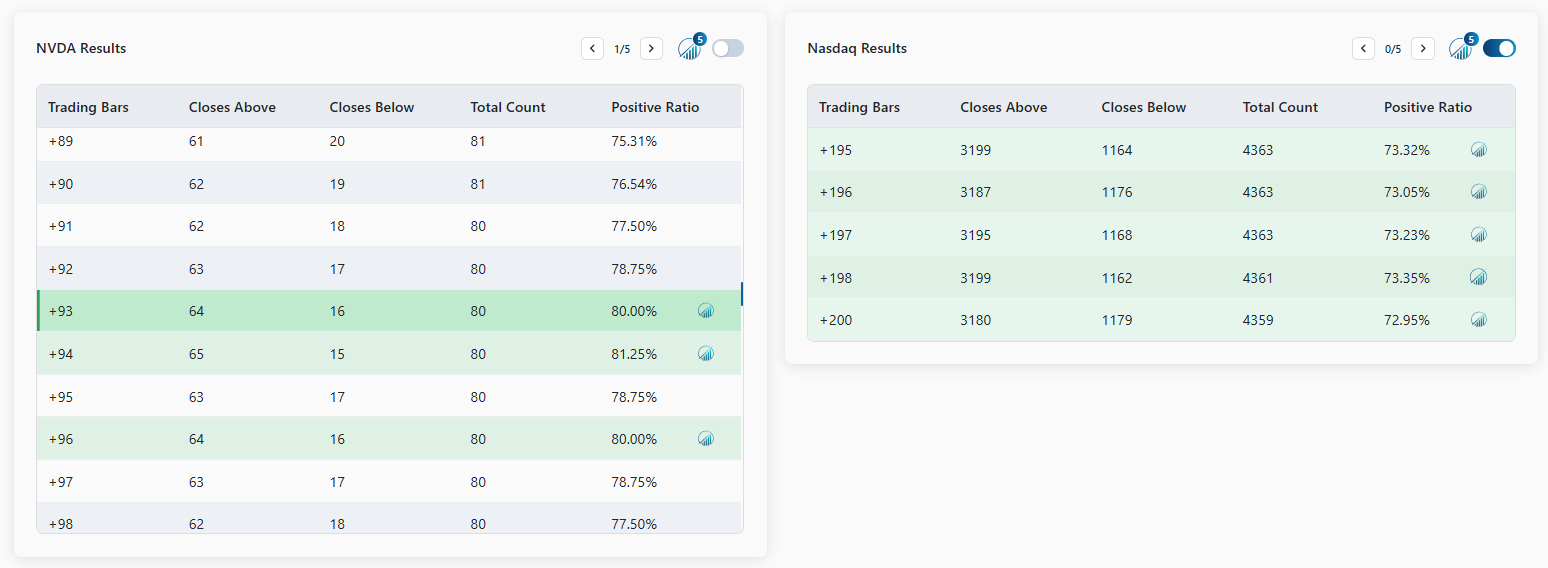This screenshot has height=568, width=1548.
Task: Click the 73.32% ratio in Nasdaq table
Action: pyautogui.click(x=1407, y=150)
